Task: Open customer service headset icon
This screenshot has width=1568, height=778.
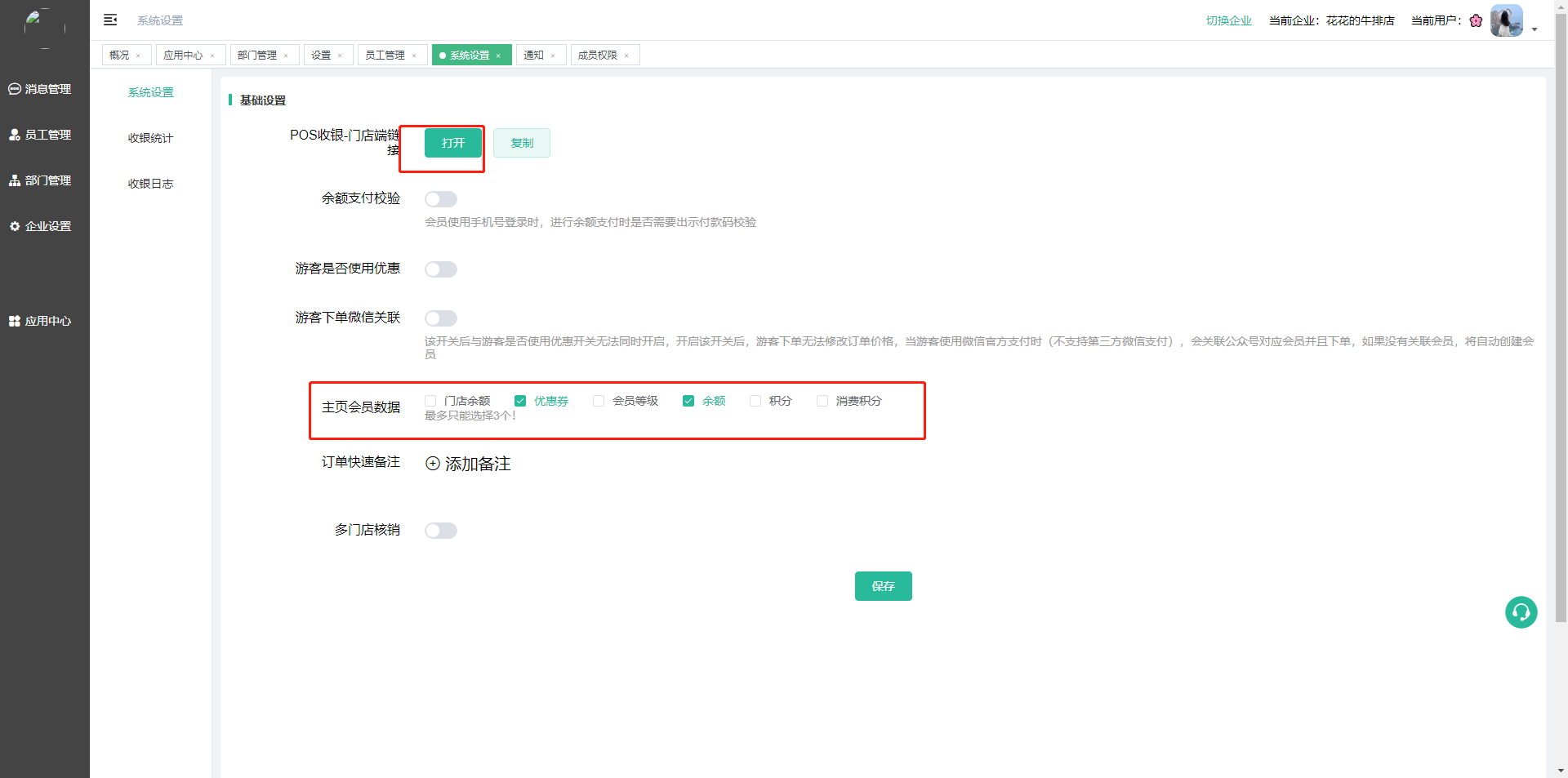Action: [1521, 612]
